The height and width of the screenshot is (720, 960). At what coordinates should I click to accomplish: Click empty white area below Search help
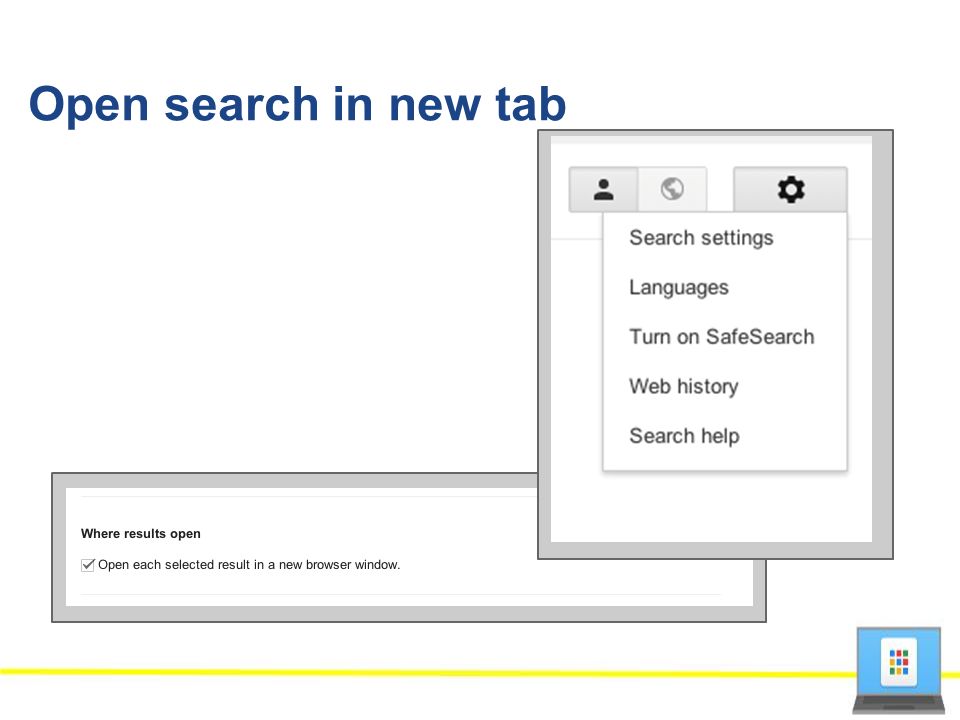710,507
